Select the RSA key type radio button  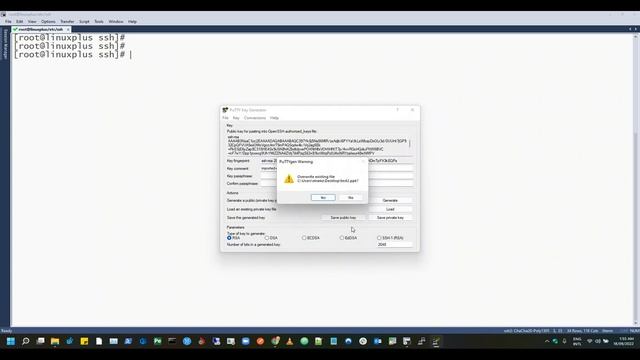(x=229, y=238)
